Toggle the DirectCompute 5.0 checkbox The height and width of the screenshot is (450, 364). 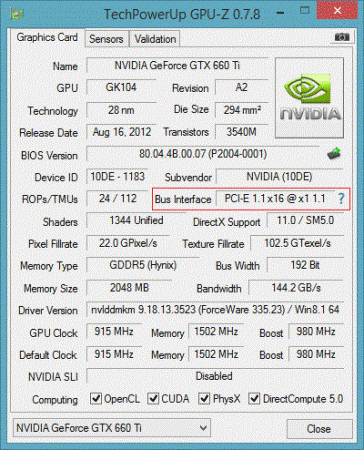coord(254,398)
